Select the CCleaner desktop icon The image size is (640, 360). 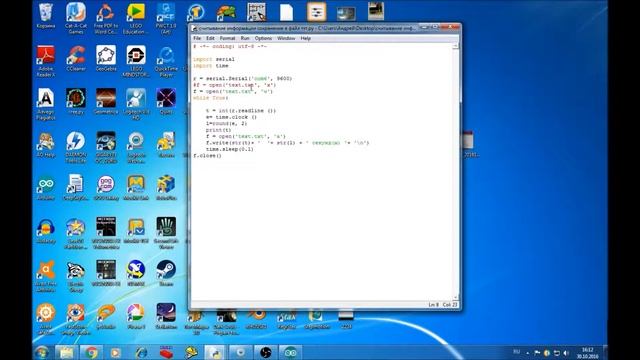(x=76, y=58)
